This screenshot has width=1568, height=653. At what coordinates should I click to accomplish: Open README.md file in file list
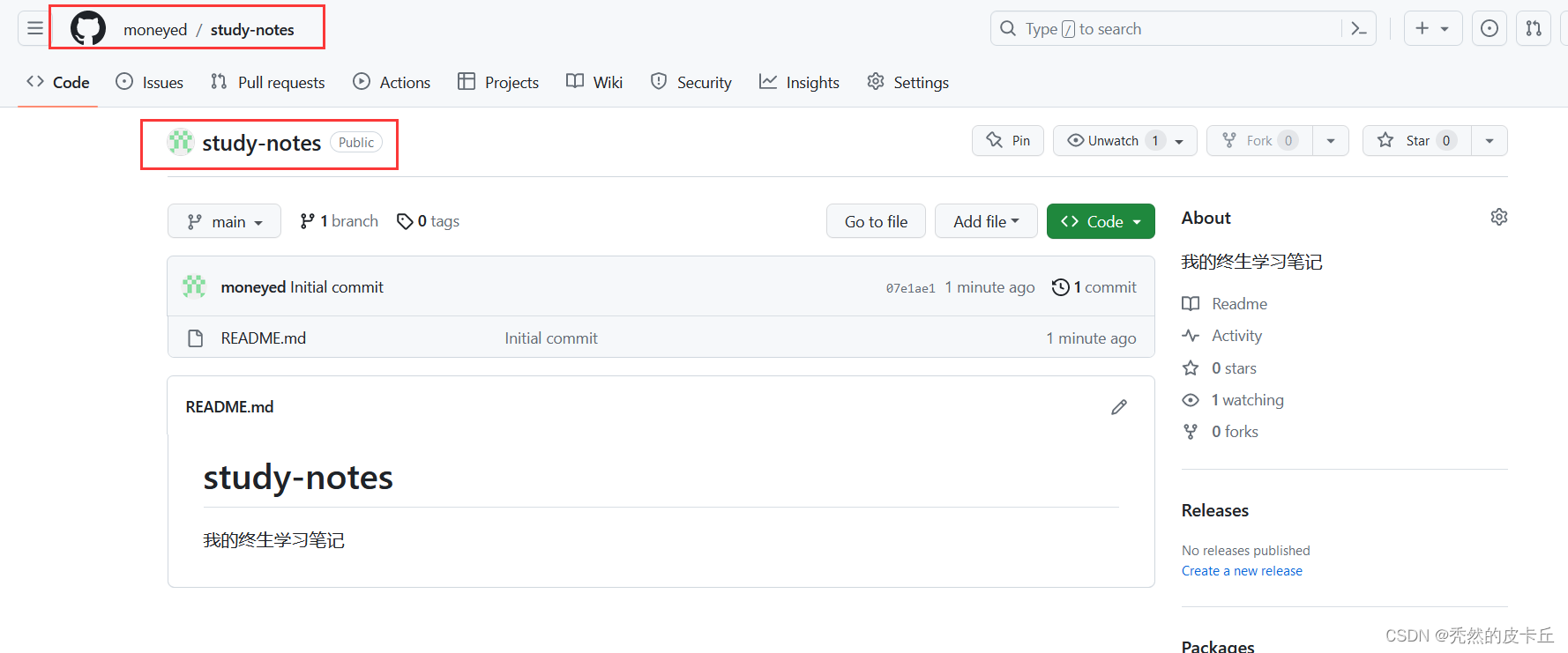coord(264,338)
